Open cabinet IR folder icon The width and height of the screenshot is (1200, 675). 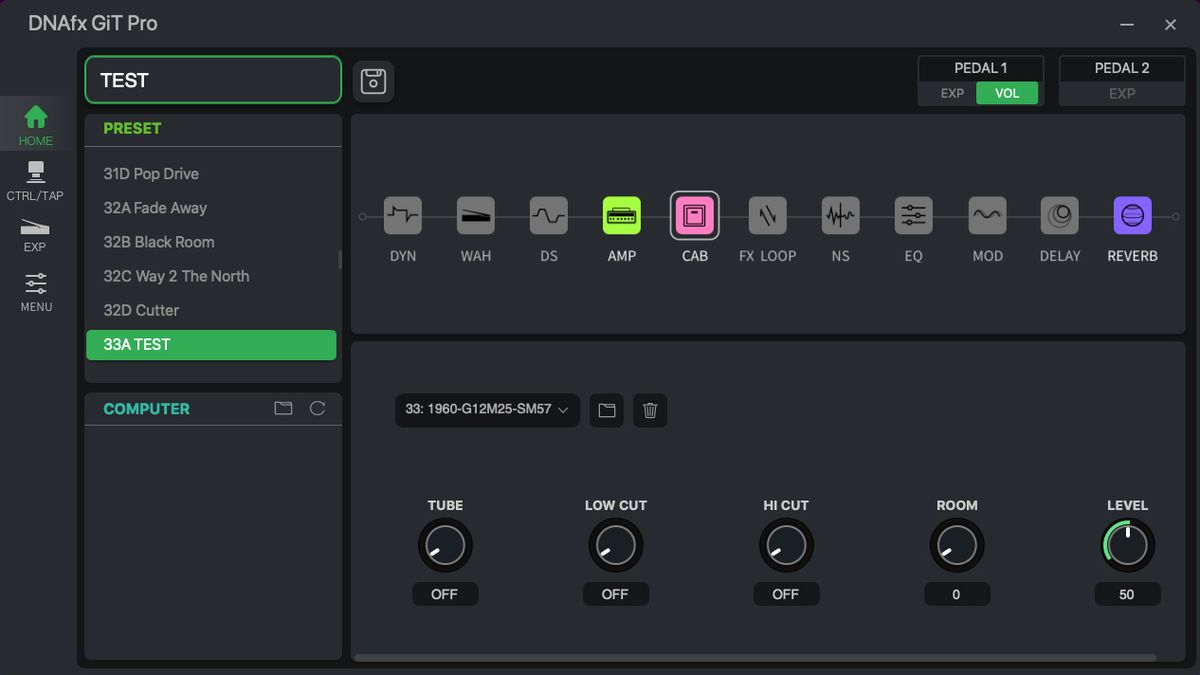pos(606,410)
